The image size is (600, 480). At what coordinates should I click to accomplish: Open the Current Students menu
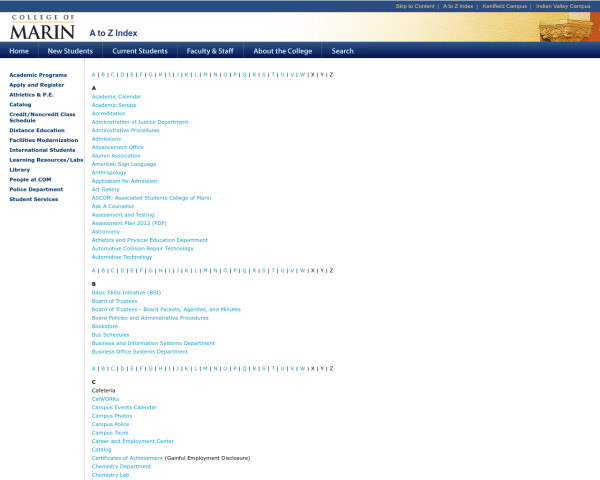(140, 51)
